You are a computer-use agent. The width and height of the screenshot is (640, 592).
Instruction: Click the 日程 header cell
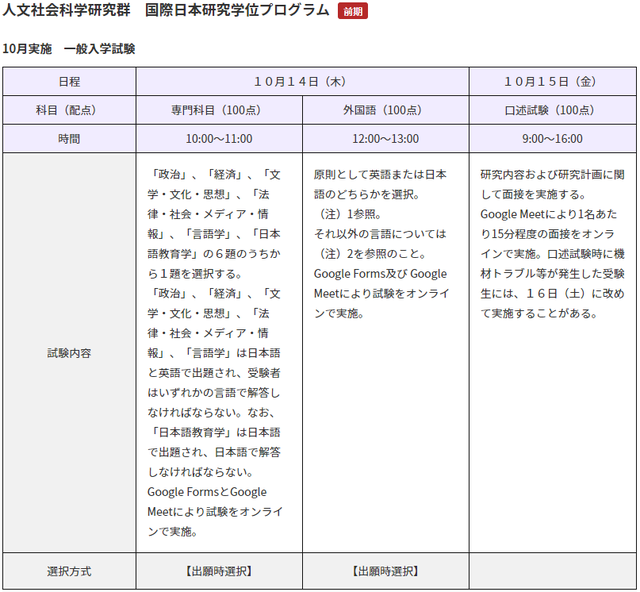[69, 82]
